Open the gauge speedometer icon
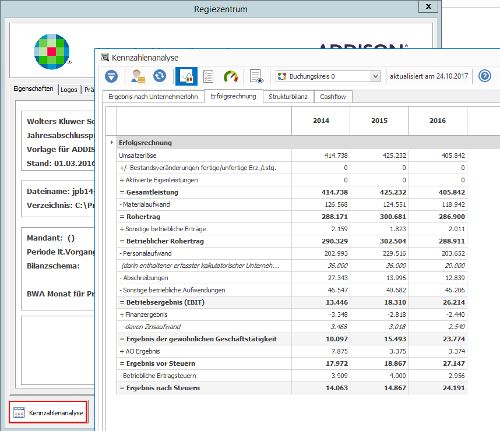Screen dimensions: 500x431 231,76
